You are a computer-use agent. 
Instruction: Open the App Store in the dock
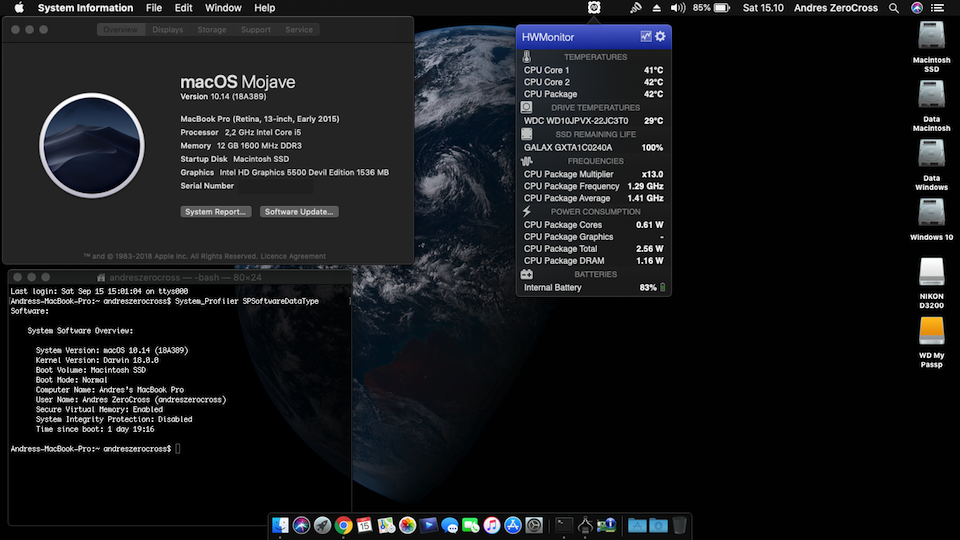513,525
